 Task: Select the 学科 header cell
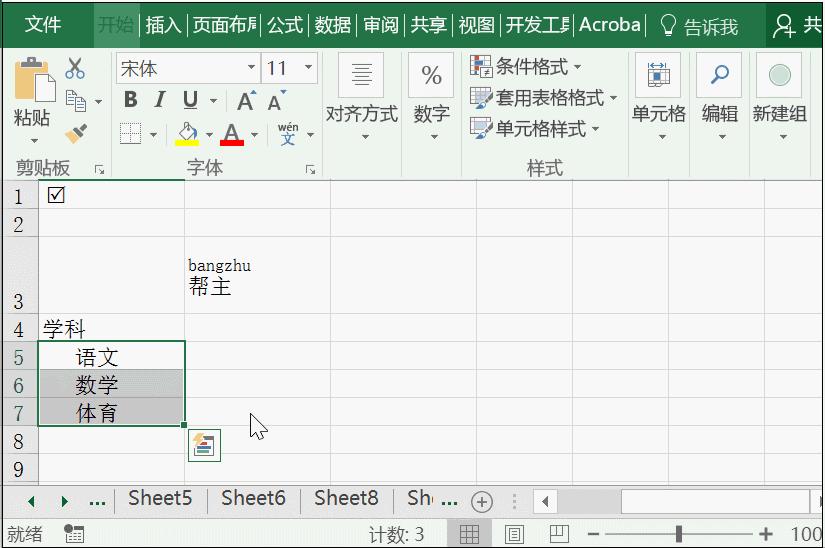click(112, 328)
